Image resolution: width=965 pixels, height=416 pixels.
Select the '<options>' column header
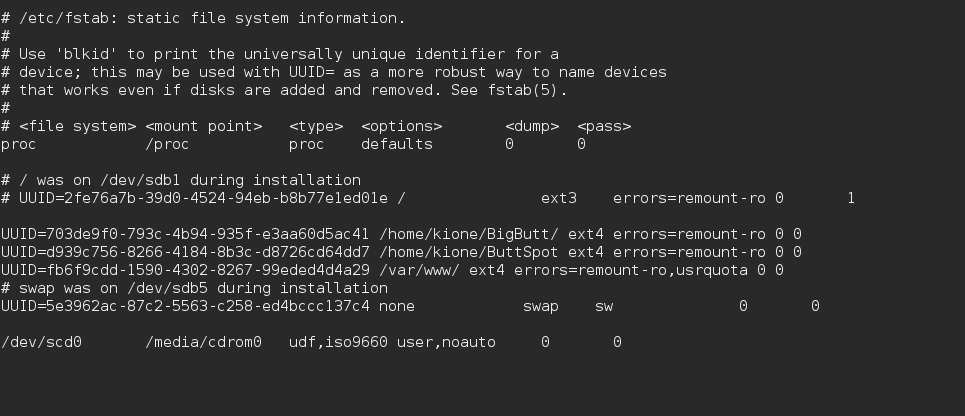(x=401, y=126)
